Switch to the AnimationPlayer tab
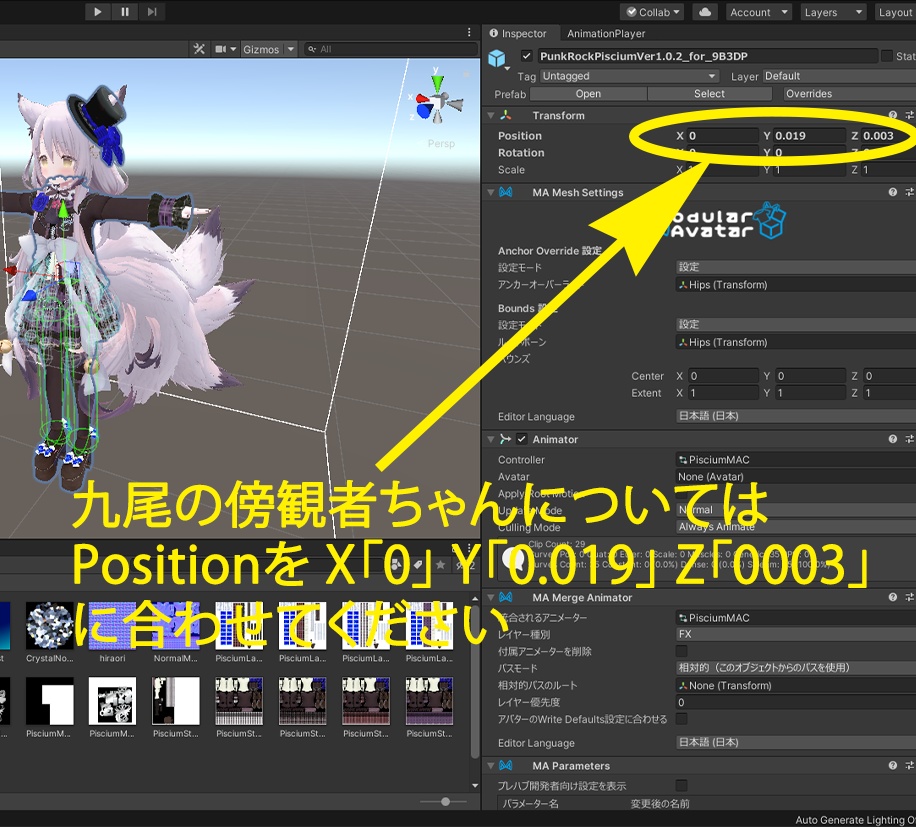 pos(606,34)
